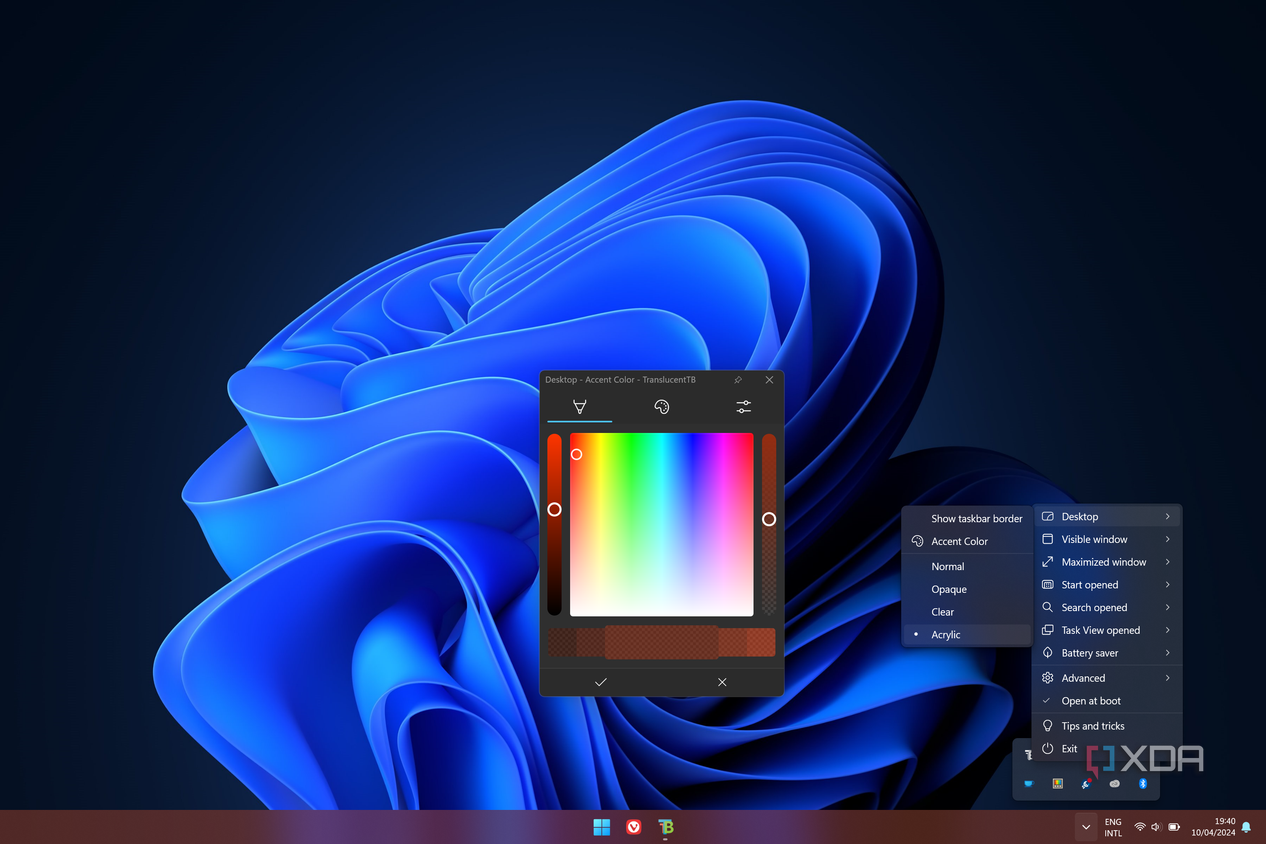Expand the Start opened submenu
Screen dimensions: 1266x844
[x=1107, y=585]
